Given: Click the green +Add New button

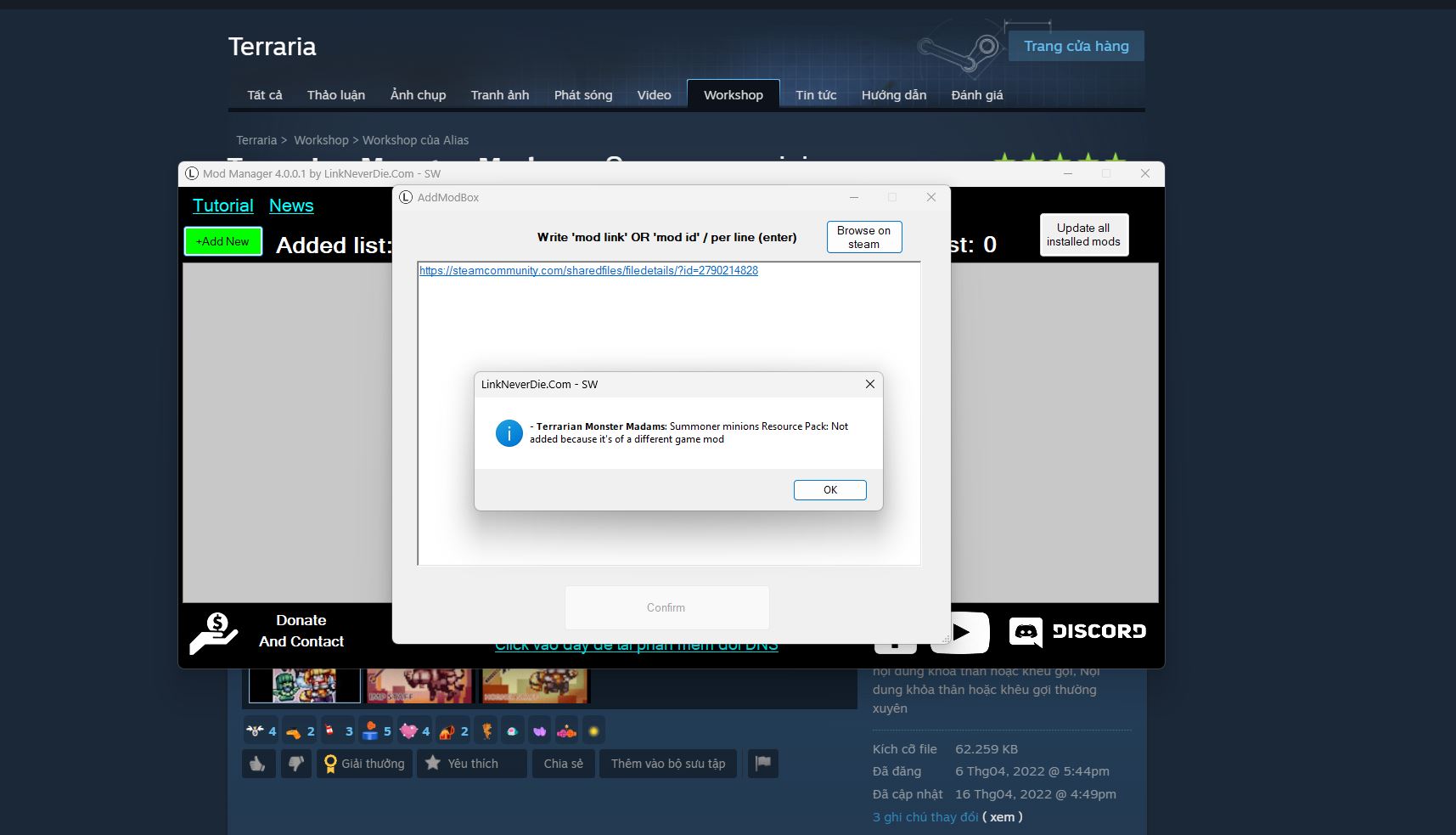Looking at the screenshot, I should pos(222,241).
